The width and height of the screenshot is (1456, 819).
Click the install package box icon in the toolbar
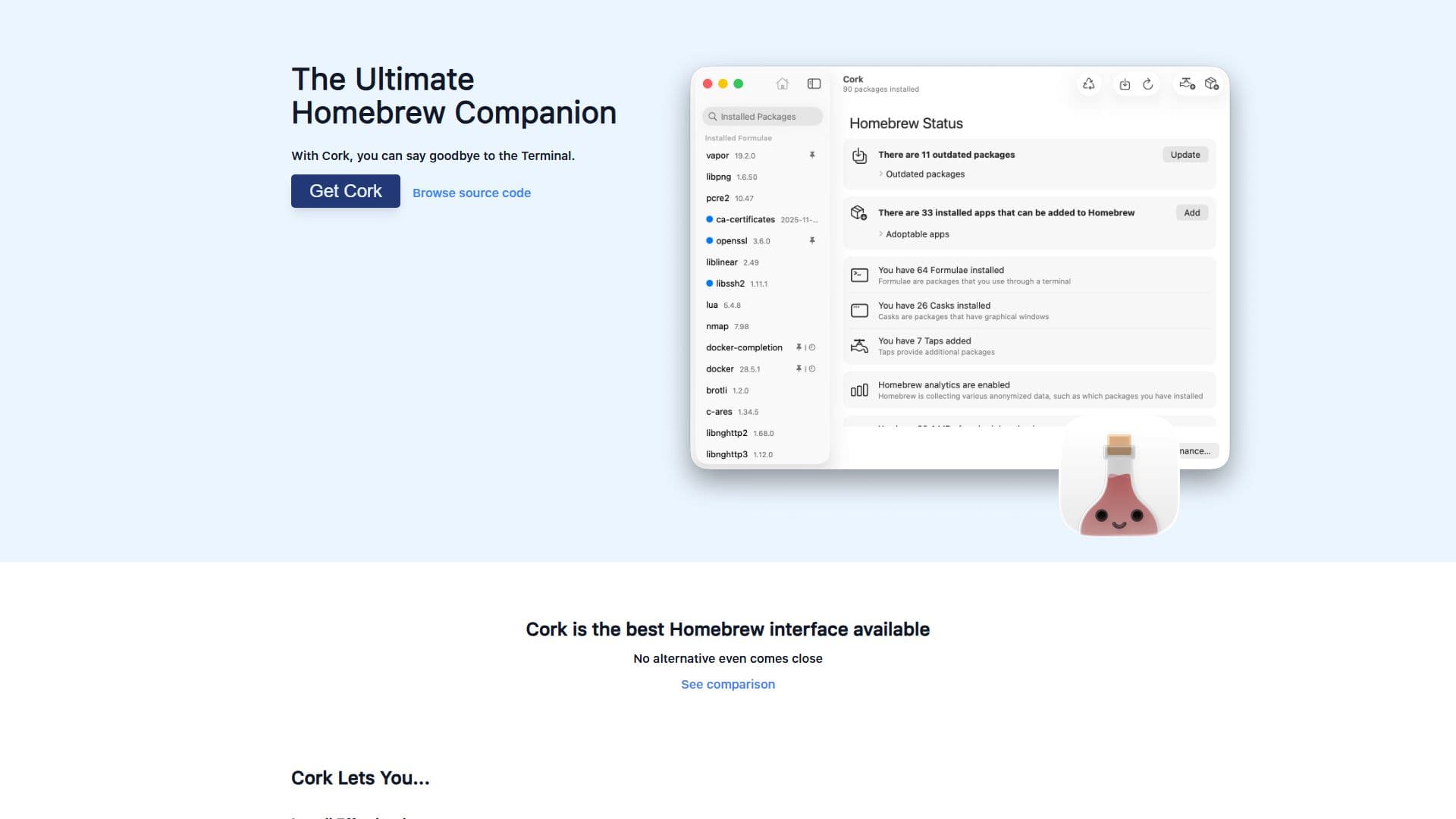tap(1212, 83)
